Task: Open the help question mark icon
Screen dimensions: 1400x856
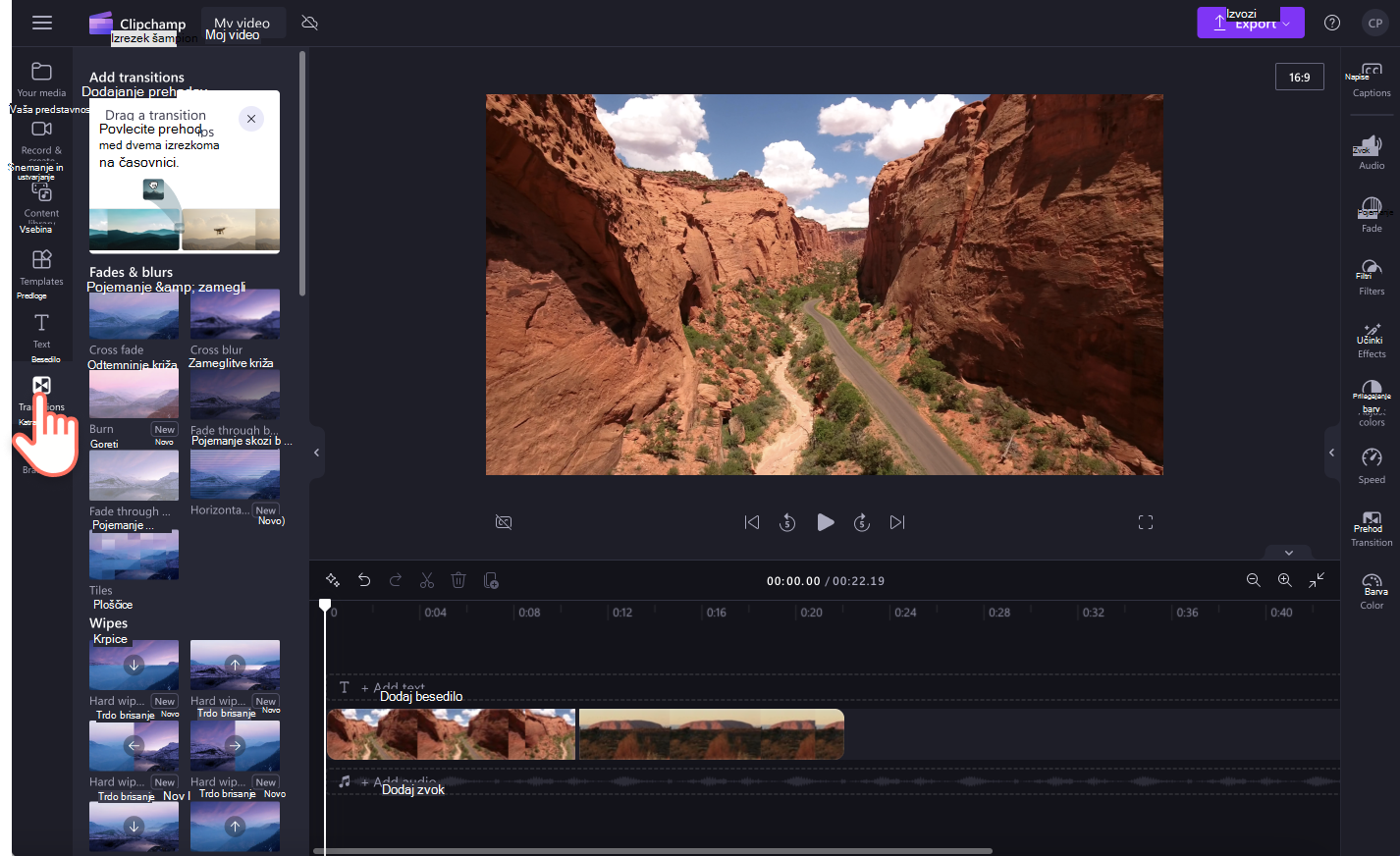Action: pyautogui.click(x=1332, y=23)
